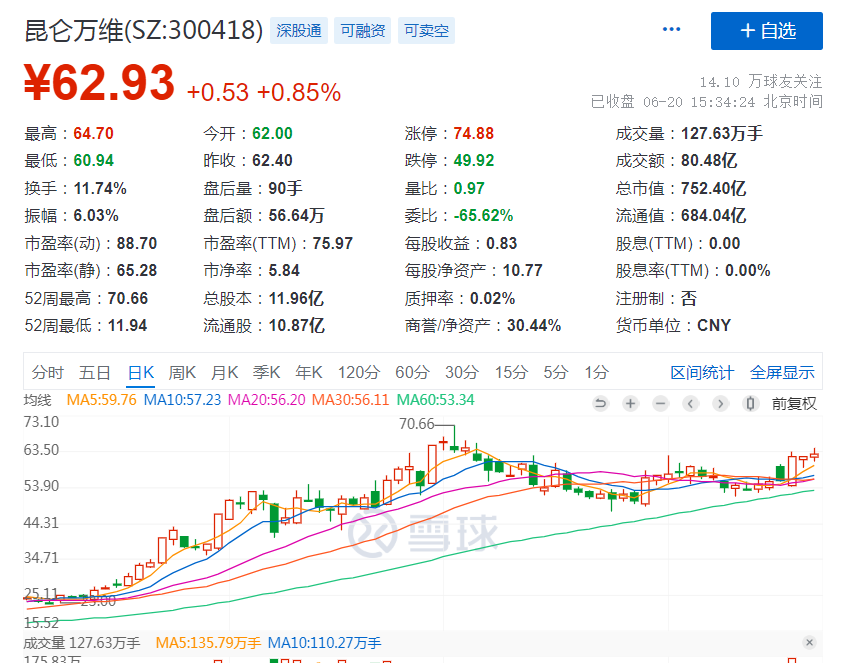Close the volume indicator panel

(809, 642)
